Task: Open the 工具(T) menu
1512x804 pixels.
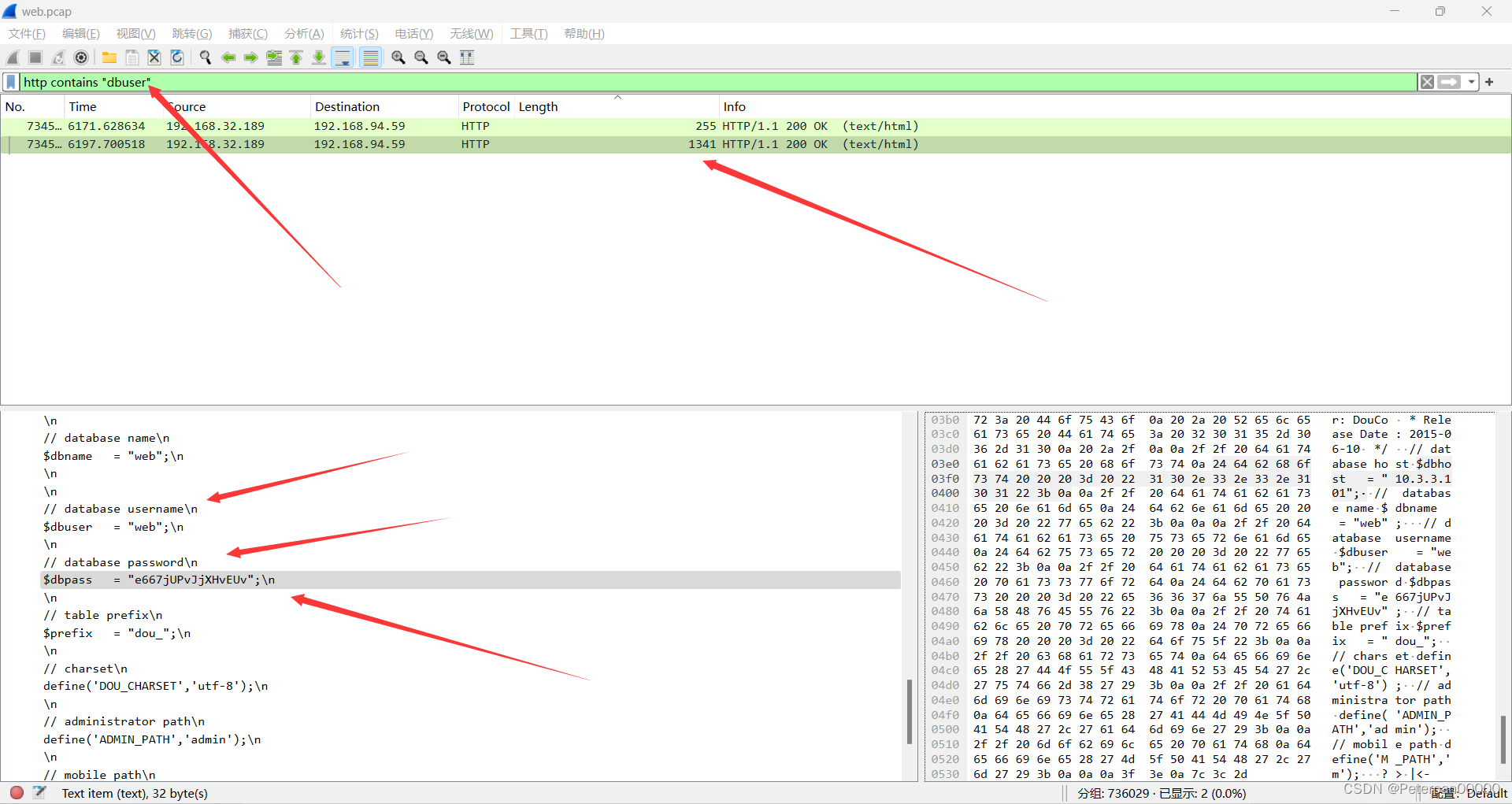Action: click(x=528, y=34)
